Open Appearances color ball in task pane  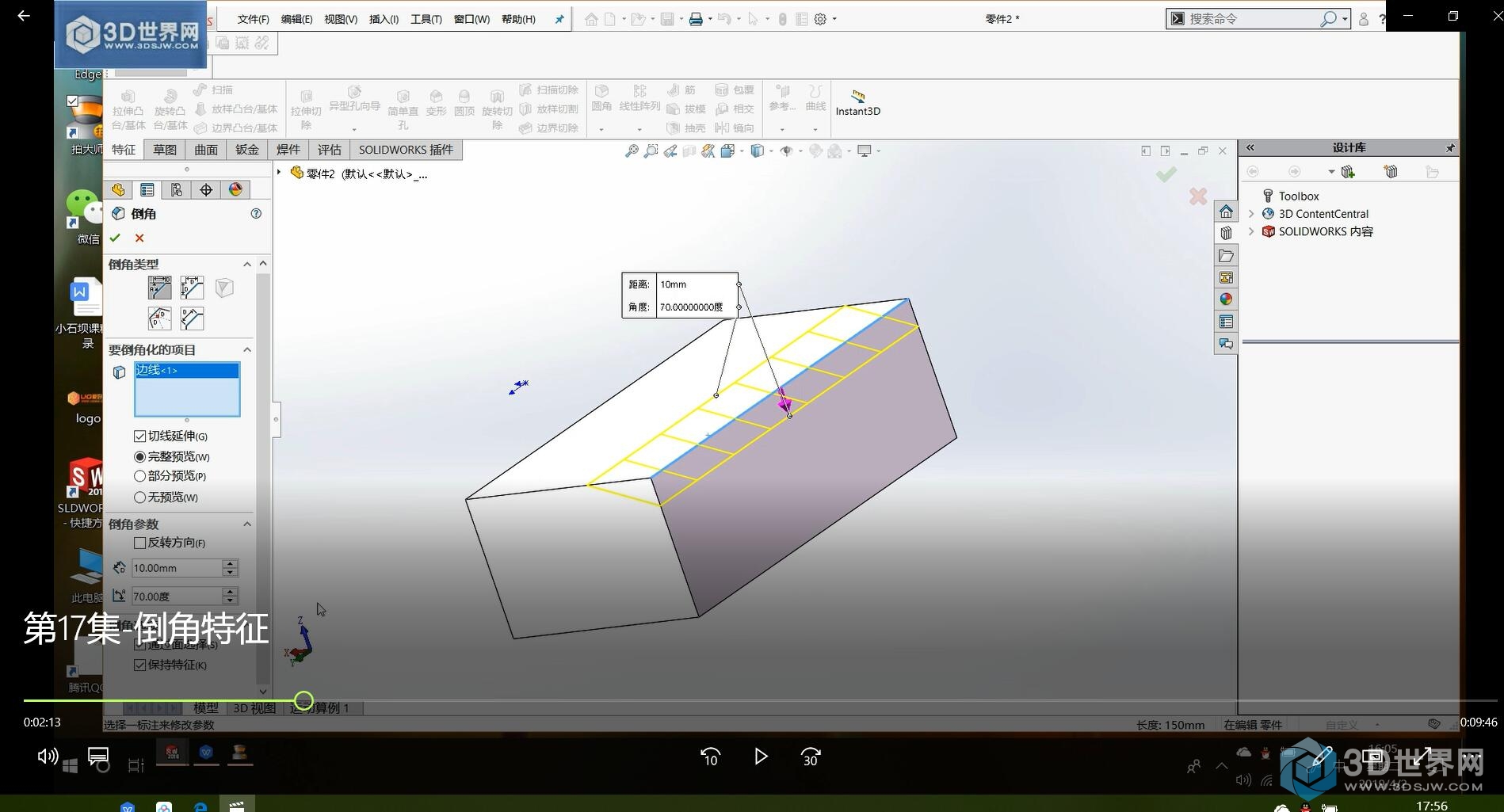click(1226, 299)
